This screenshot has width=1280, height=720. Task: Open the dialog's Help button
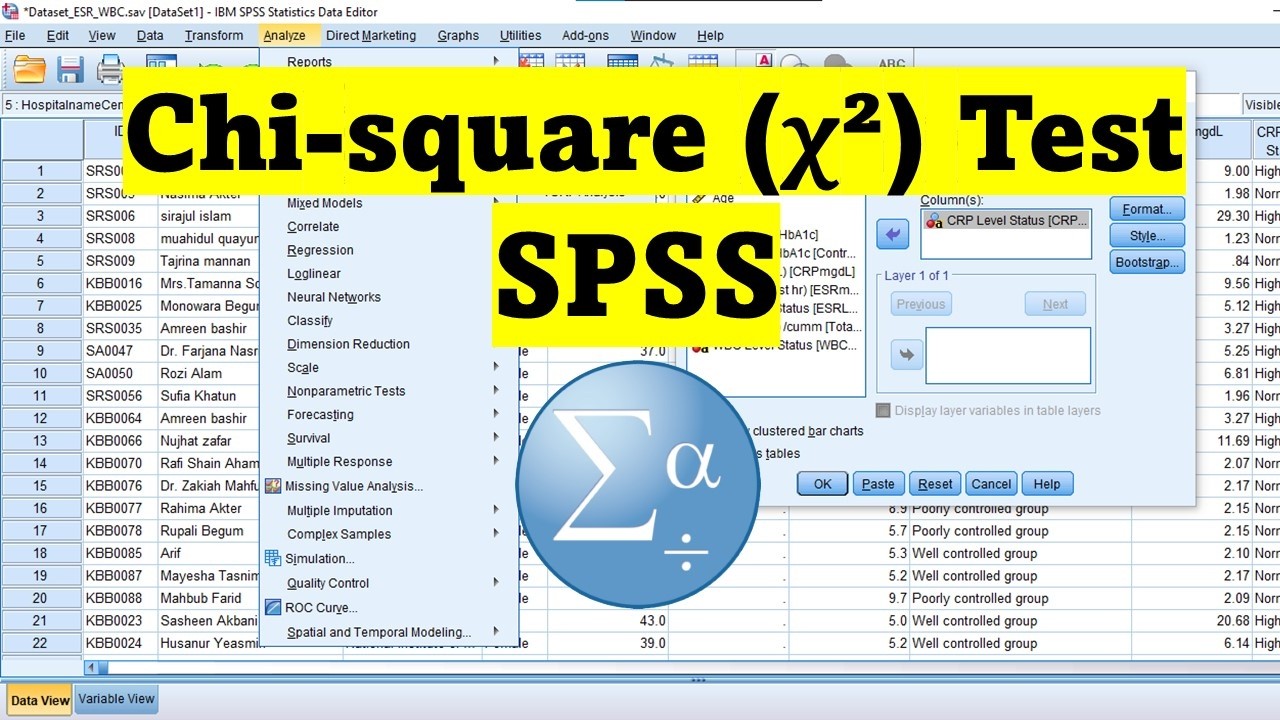click(x=1047, y=484)
